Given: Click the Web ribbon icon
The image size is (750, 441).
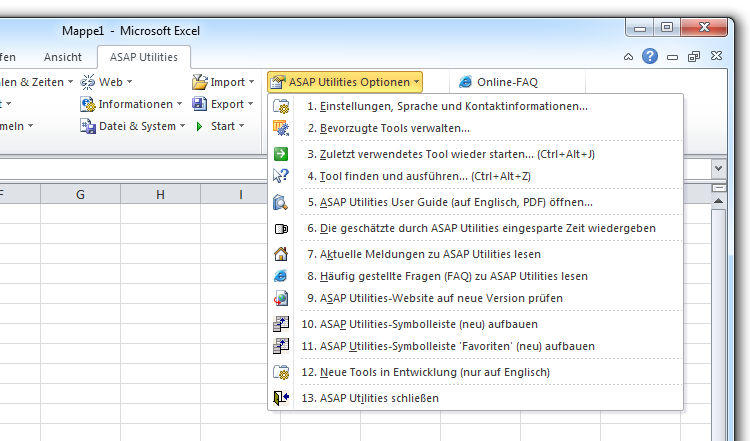Looking at the screenshot, I should (x=88, y=82).
